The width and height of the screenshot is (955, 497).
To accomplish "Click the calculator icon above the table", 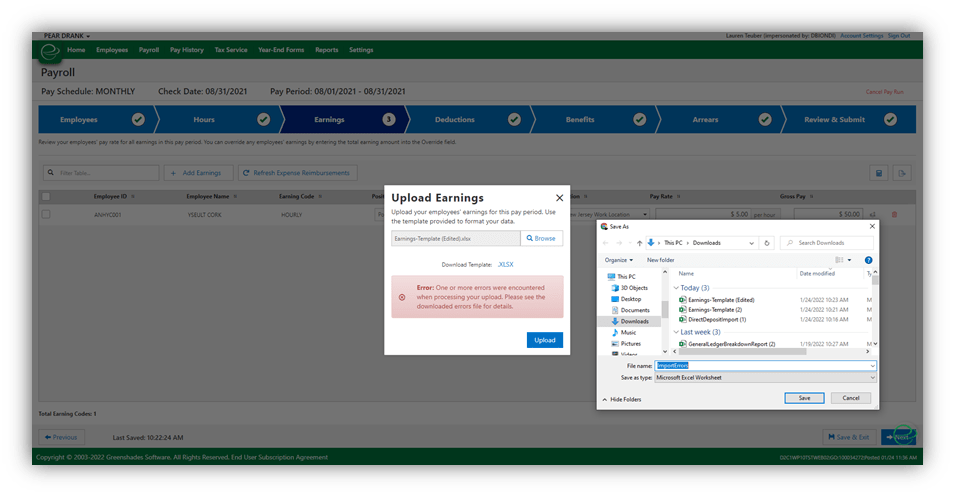I will pyautogui.click(x=877, y=173).
